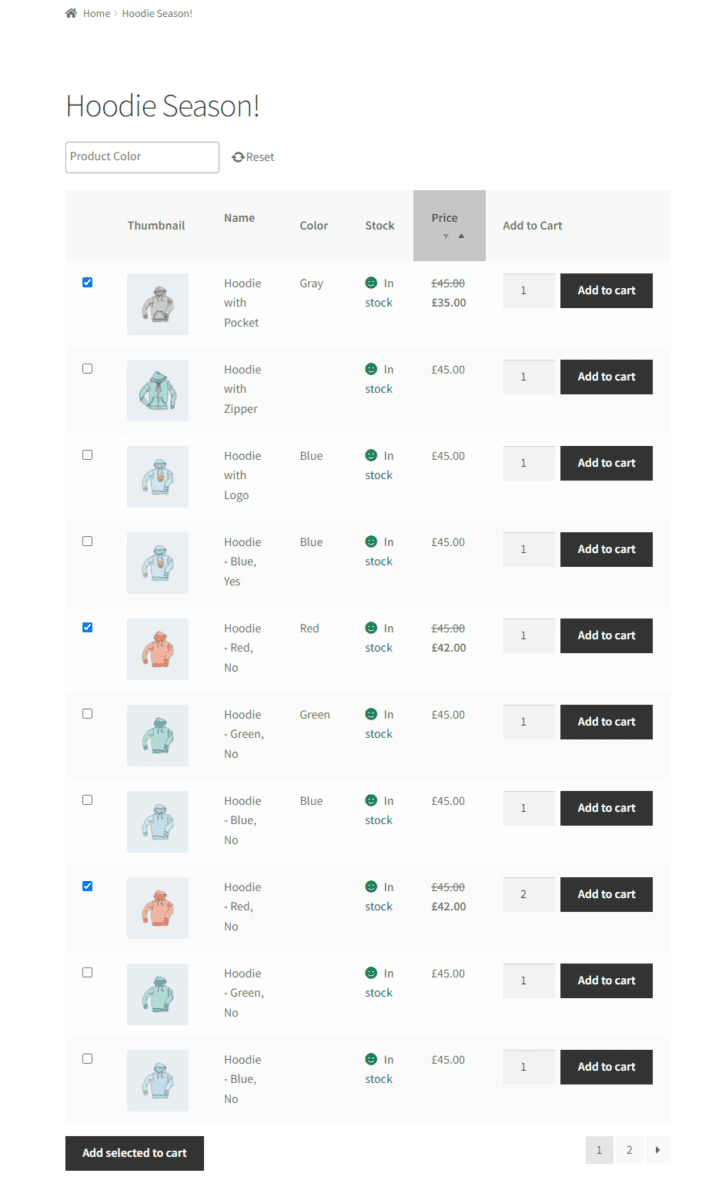Open the Home breadcrumb link
Viewport: 719px width, 1200px height.
click(96, 13)
